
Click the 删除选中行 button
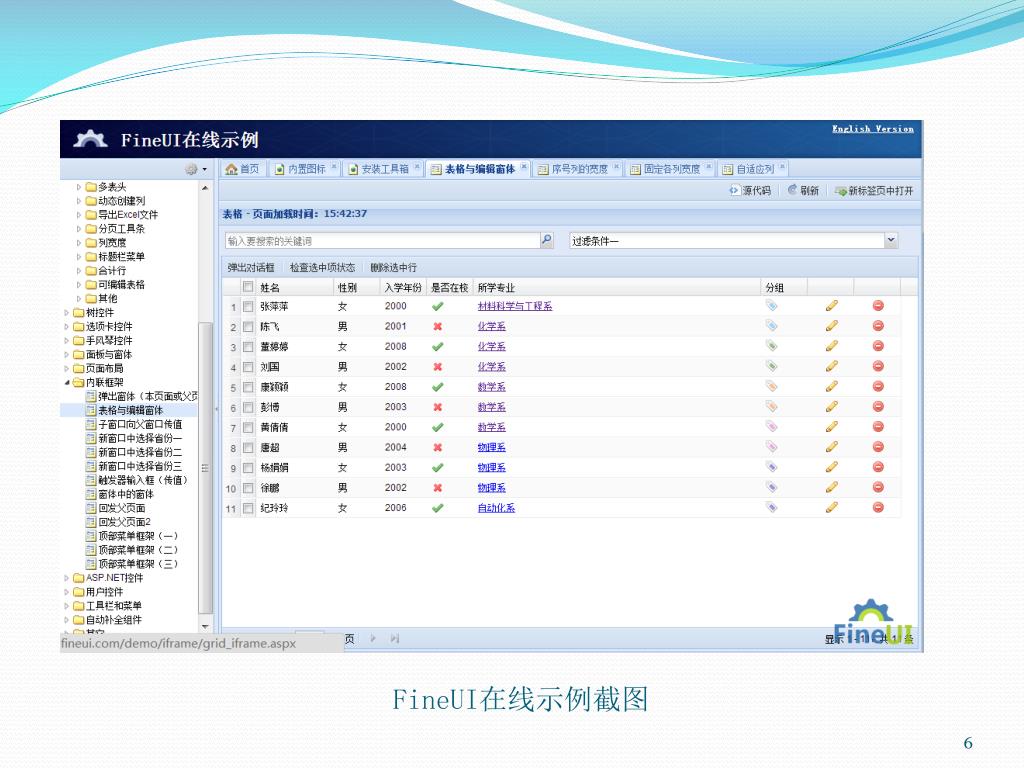[393, 268]
